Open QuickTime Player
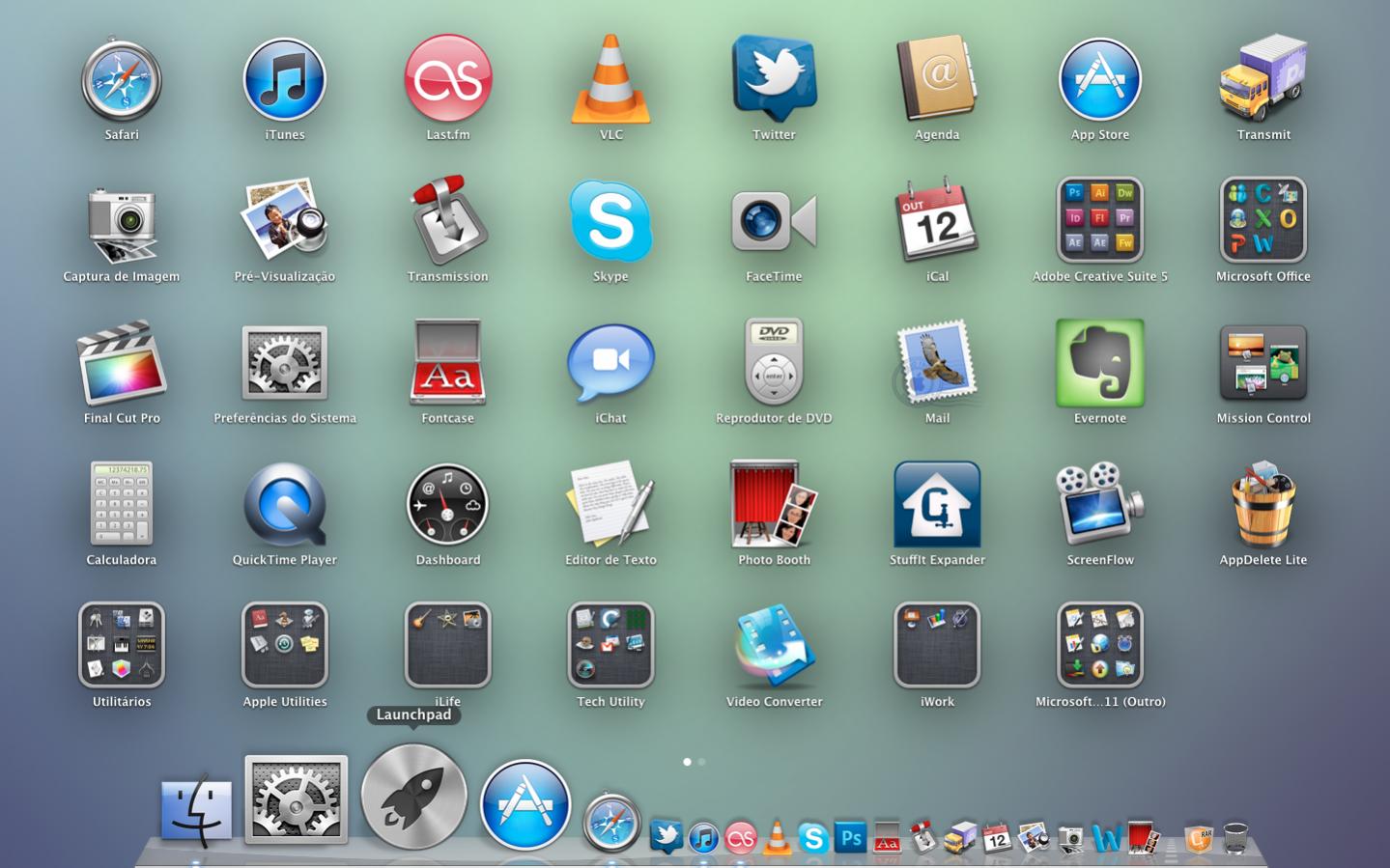 (284, 505)
